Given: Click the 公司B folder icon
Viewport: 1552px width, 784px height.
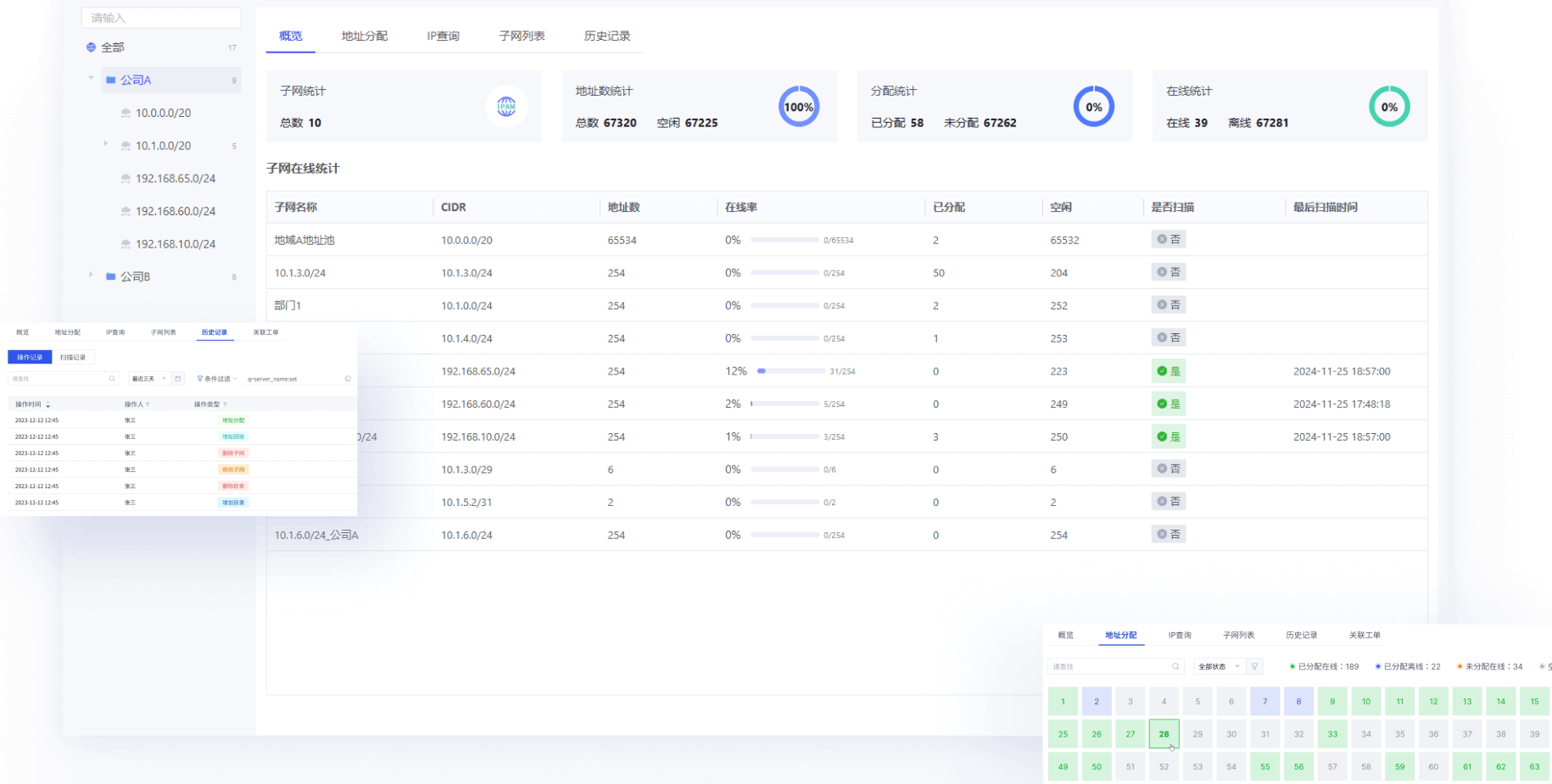Looking at the screenshot, I should tap(110, 276).
